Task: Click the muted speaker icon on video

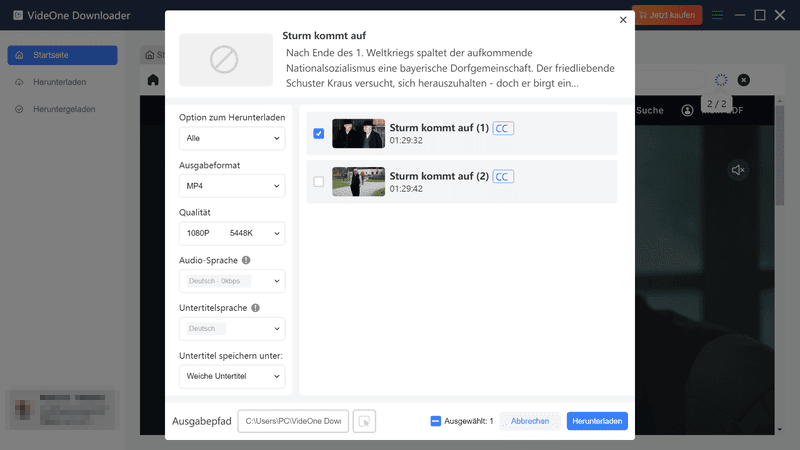Action: pyautogui.click(x=738, y=170)
